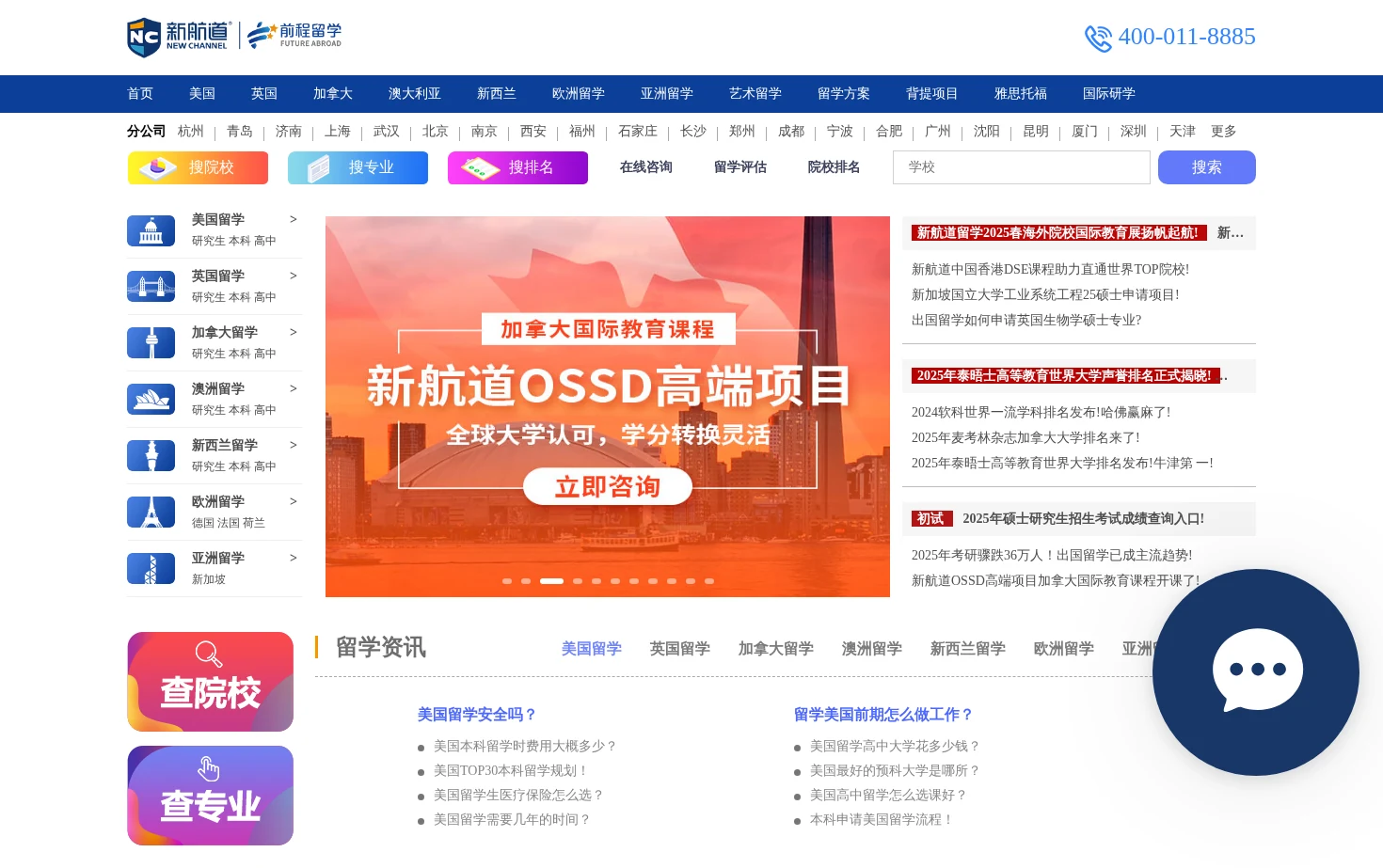Click the 欧洲留学 Eiffel Tower icon
The width and height of the screenshot is (1383, 868).
[151, 513]
